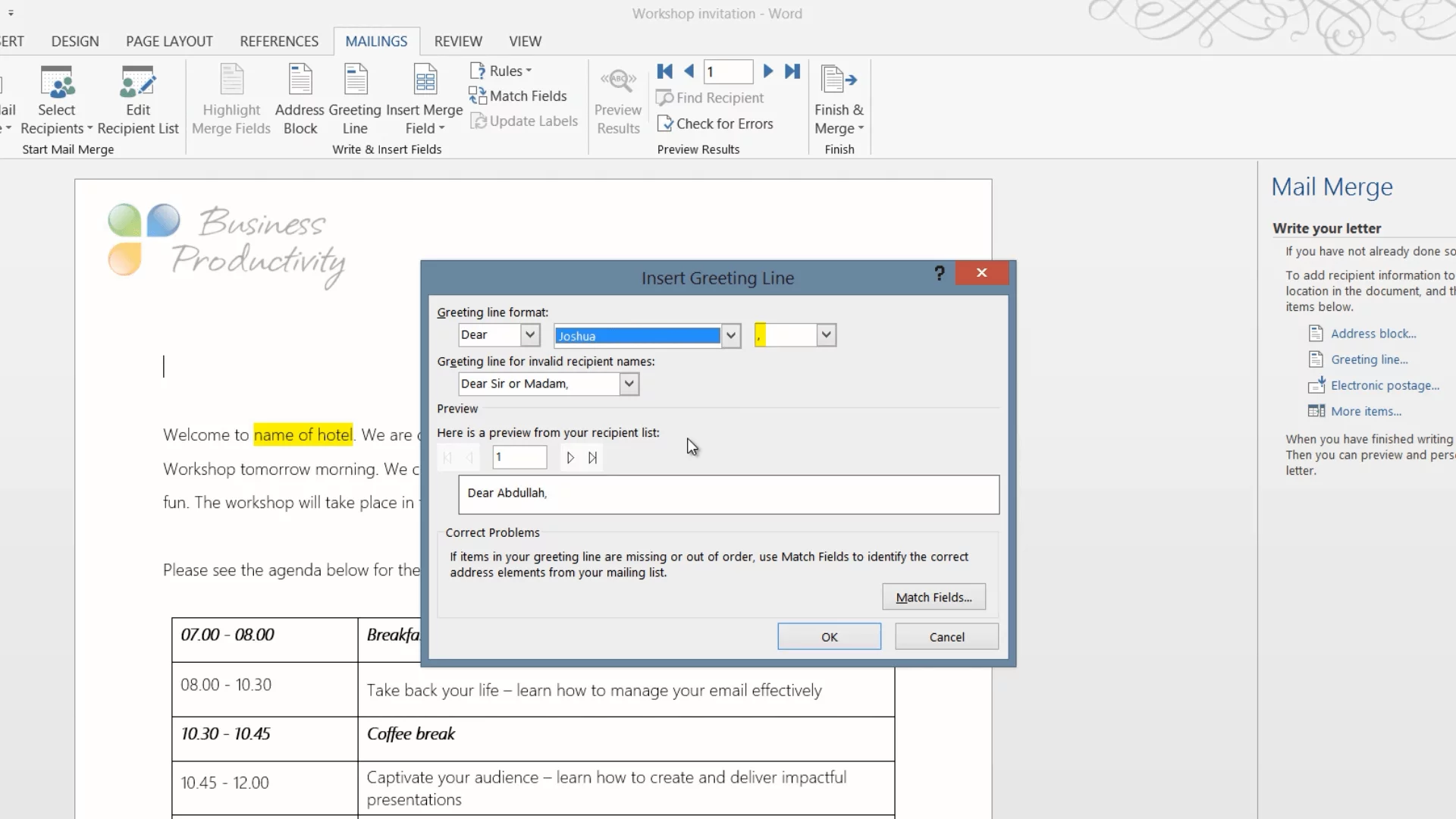Click the dialog preview record number field
Screen dimensions: 1456x819
click(519, 457)
